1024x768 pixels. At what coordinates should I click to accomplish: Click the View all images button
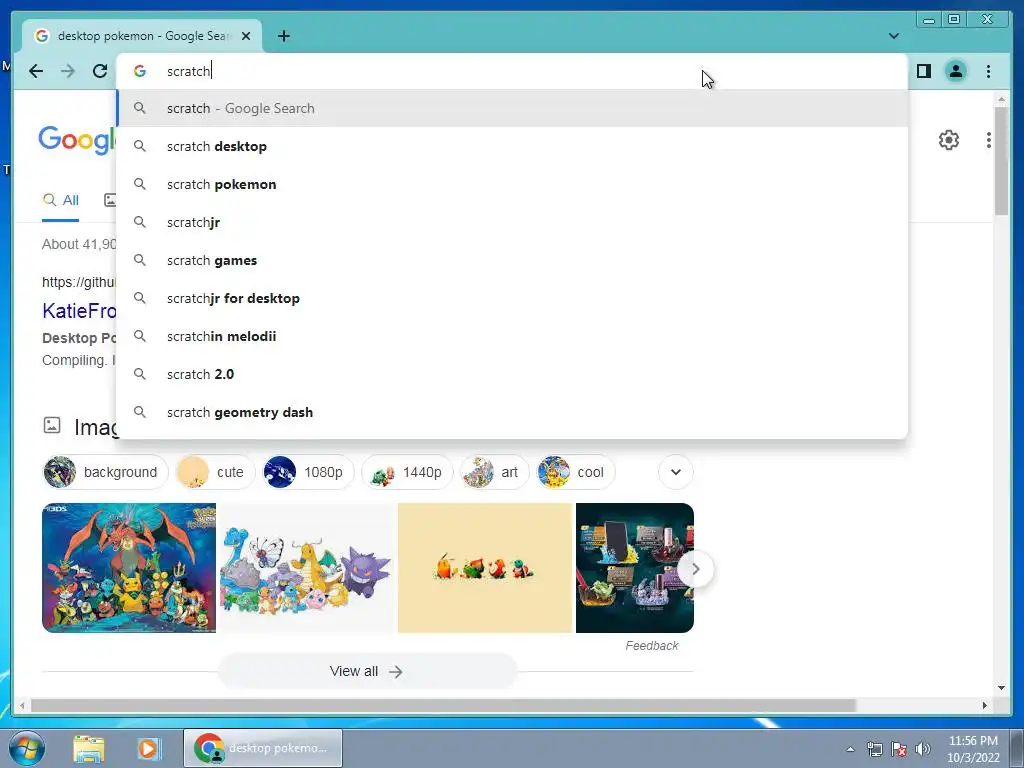point(366,671)
